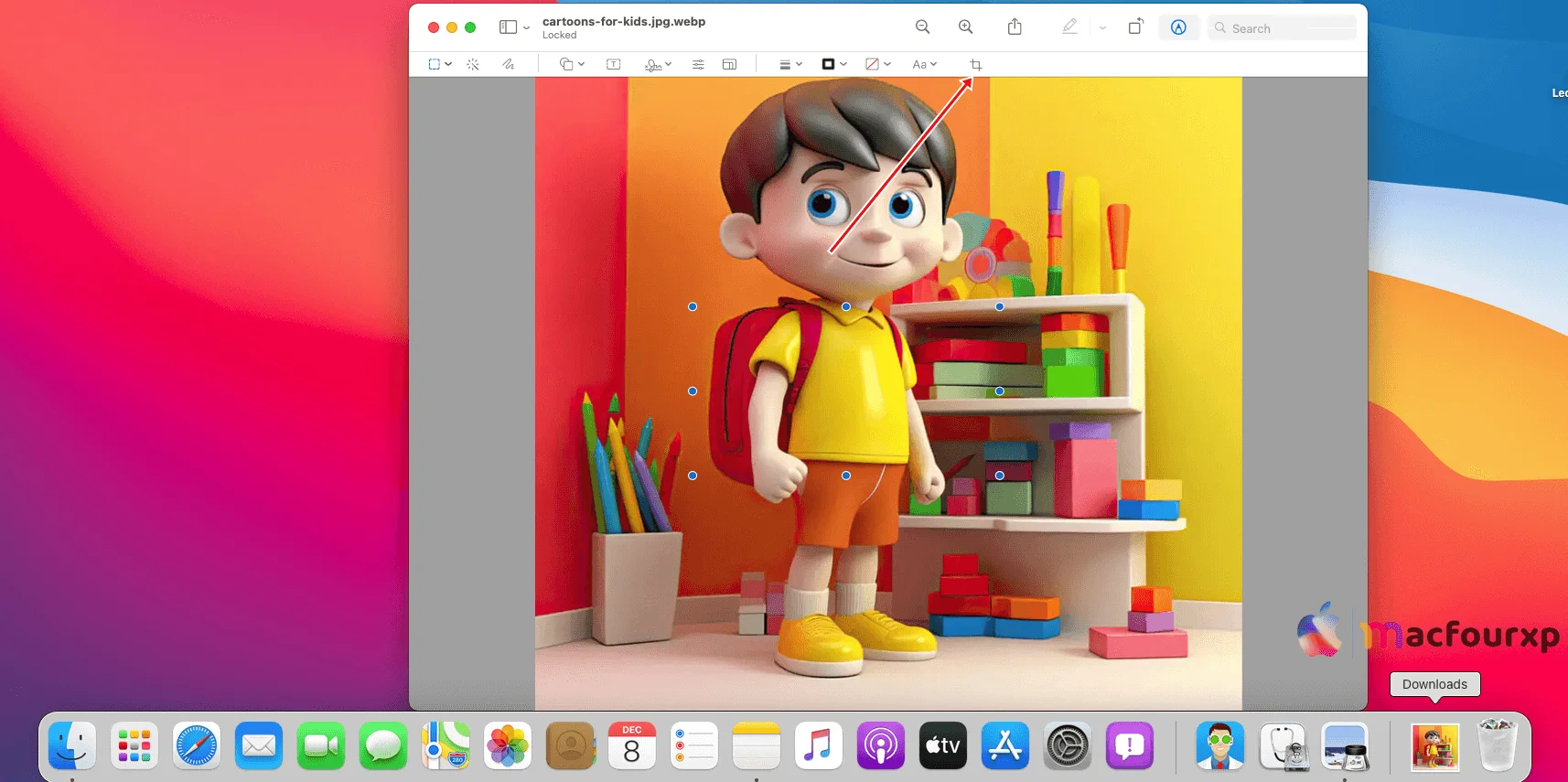Open Contacts from the Dock

point(570,745)
